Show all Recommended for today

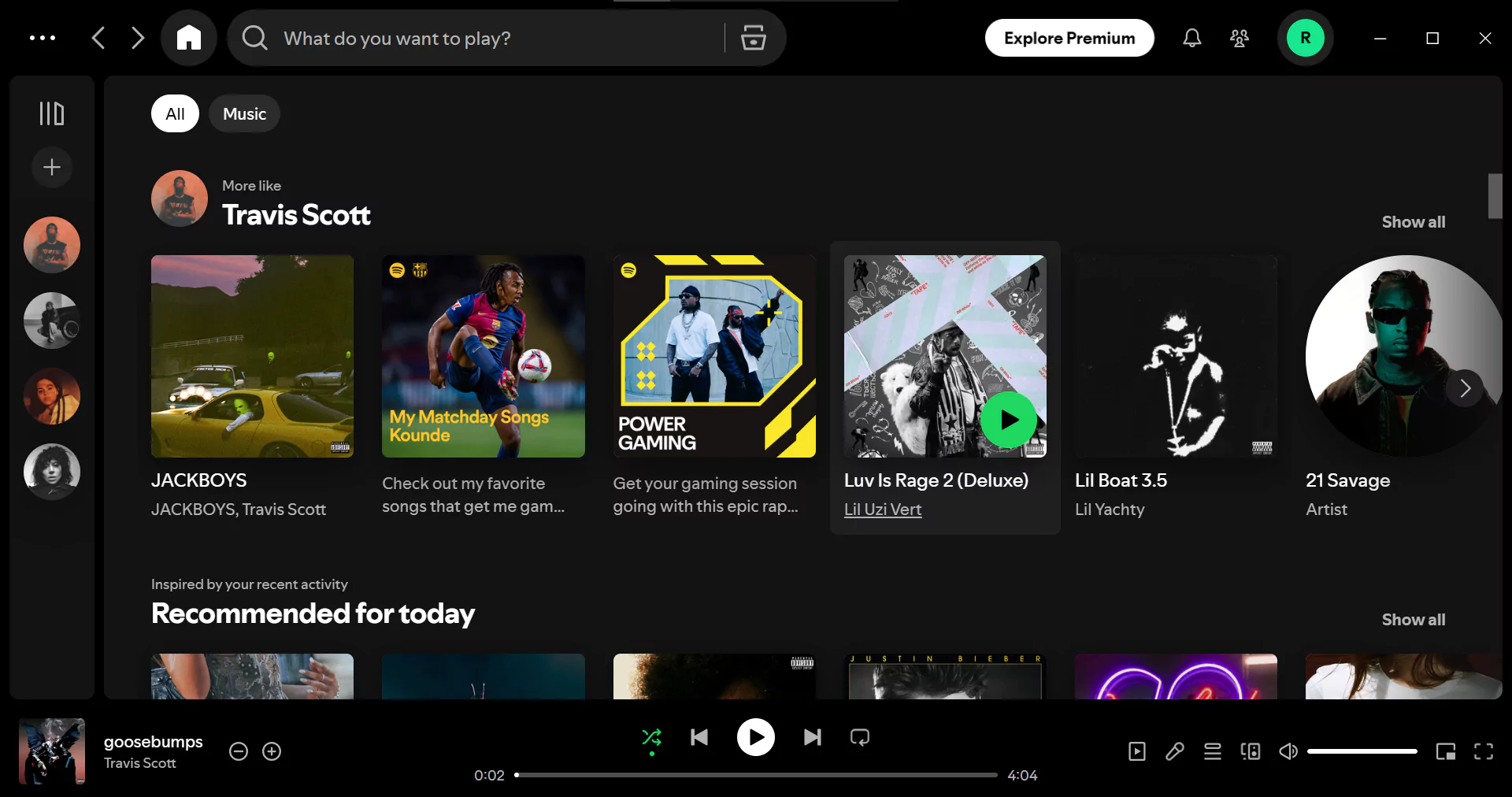[1414, 620]
